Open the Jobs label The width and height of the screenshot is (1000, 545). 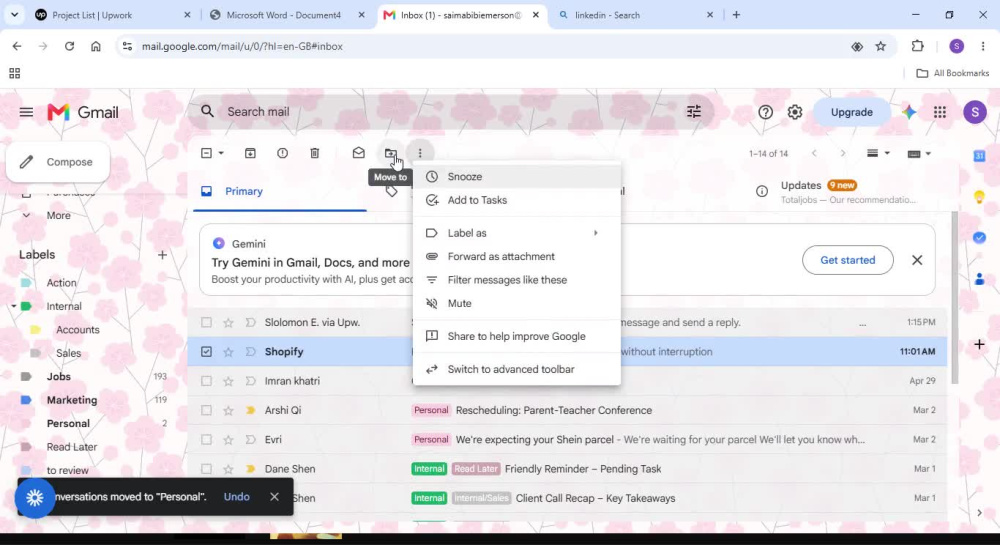(x=59, y=377)
